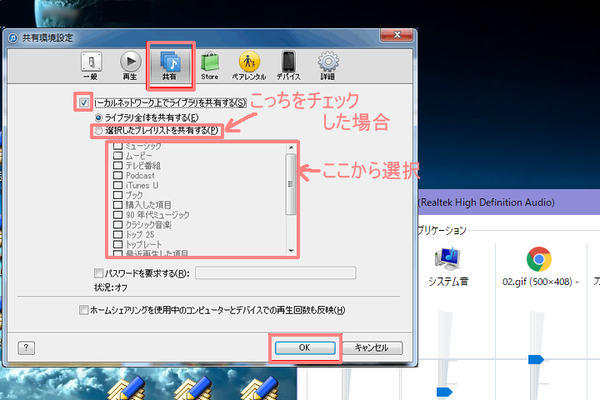Check the 90 年代ミュージック playlist checkbox
Viewport: 600px width, 400px height.
pyautogui.click(x=118, y=215)
